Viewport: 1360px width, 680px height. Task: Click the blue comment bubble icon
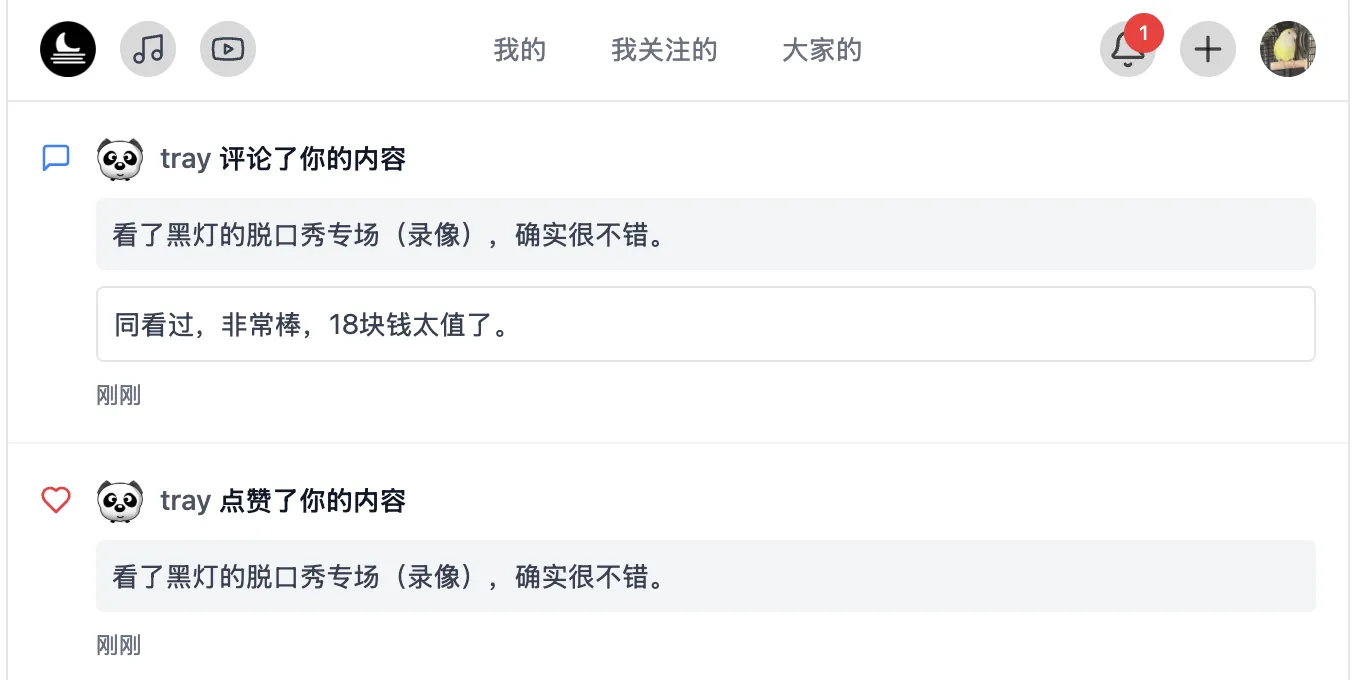(x=56, y=158)
